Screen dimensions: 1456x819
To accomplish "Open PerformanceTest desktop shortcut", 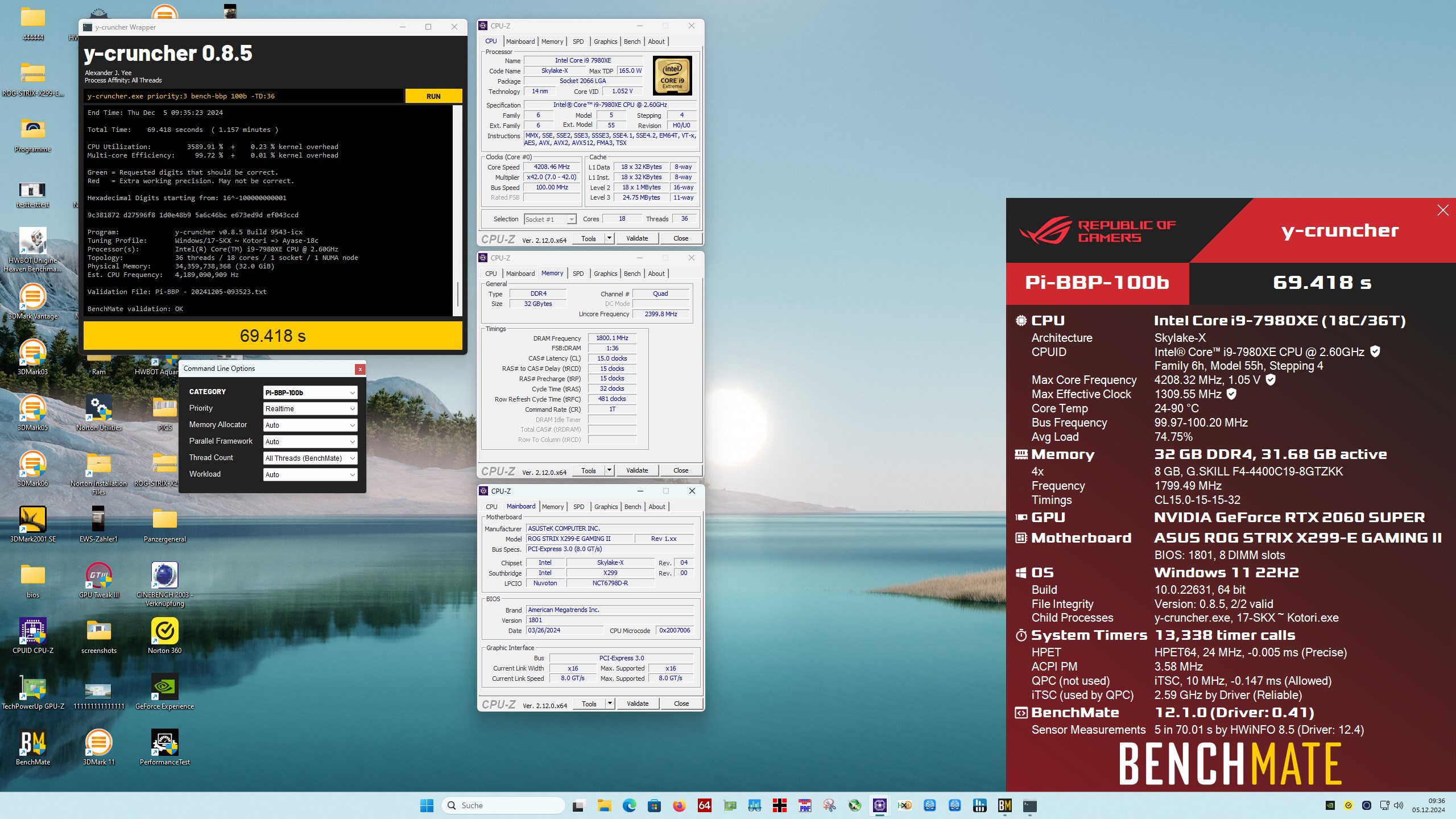I will click(x=164, y=748).
